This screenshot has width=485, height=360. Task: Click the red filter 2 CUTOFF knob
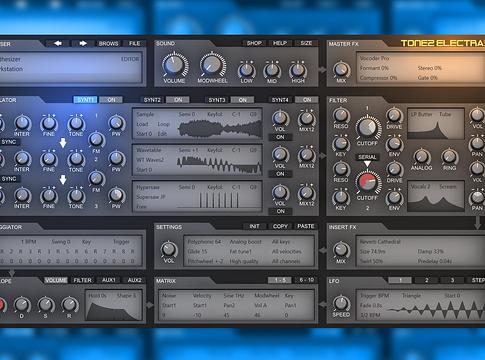367,182
